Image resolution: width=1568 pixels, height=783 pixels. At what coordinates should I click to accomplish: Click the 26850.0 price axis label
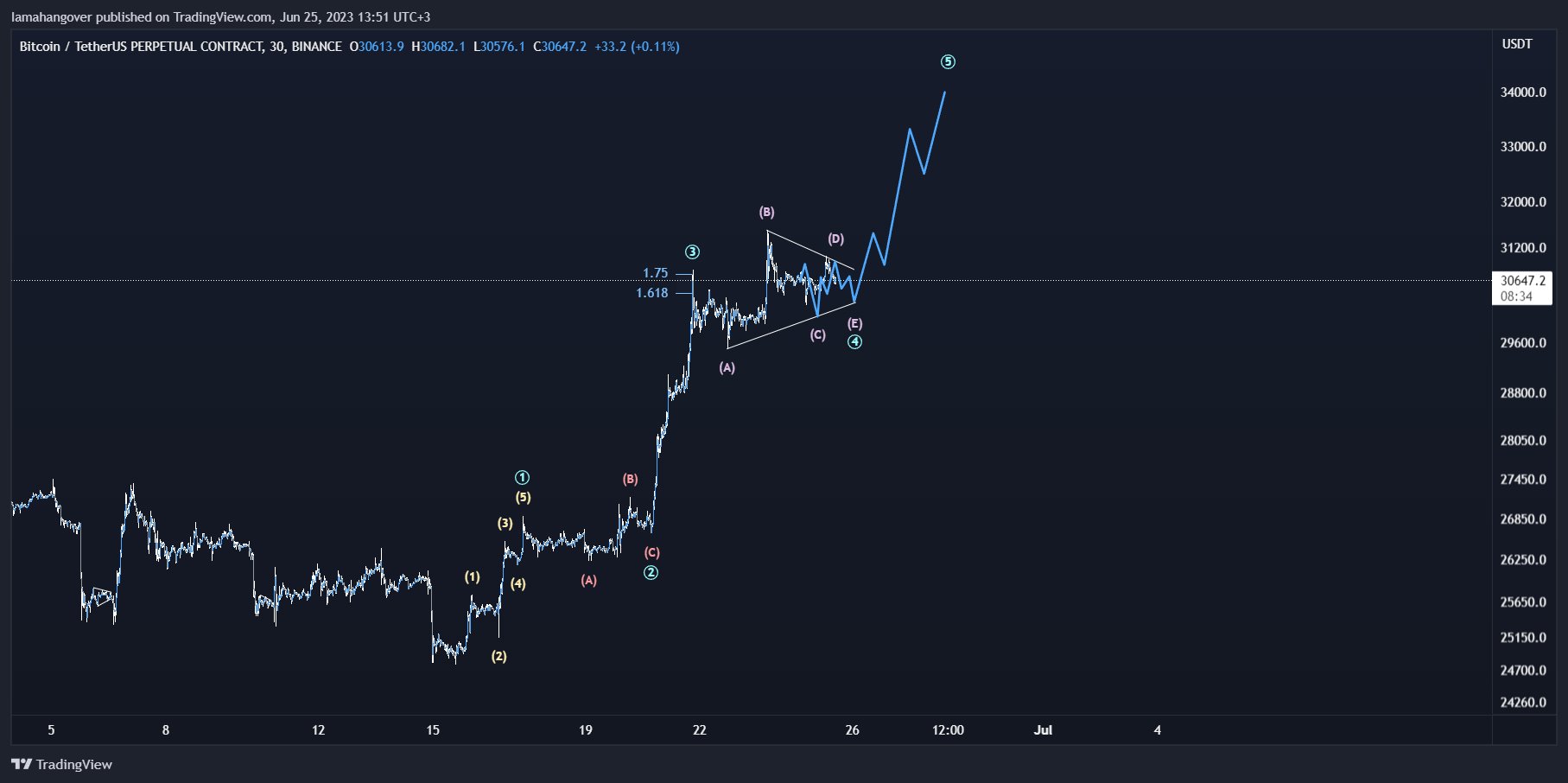[x=1523, y=519]
